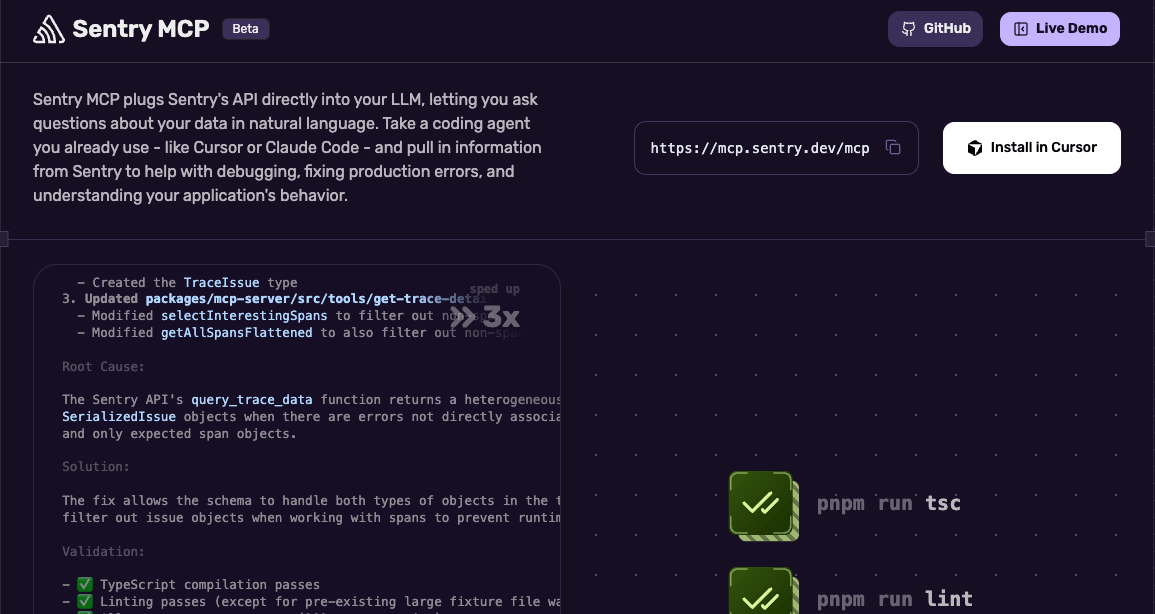This screenshot has height=614, width=1155.
Task: Click the green checkmark beside pnpm run tsc
Action: (762, 505)
